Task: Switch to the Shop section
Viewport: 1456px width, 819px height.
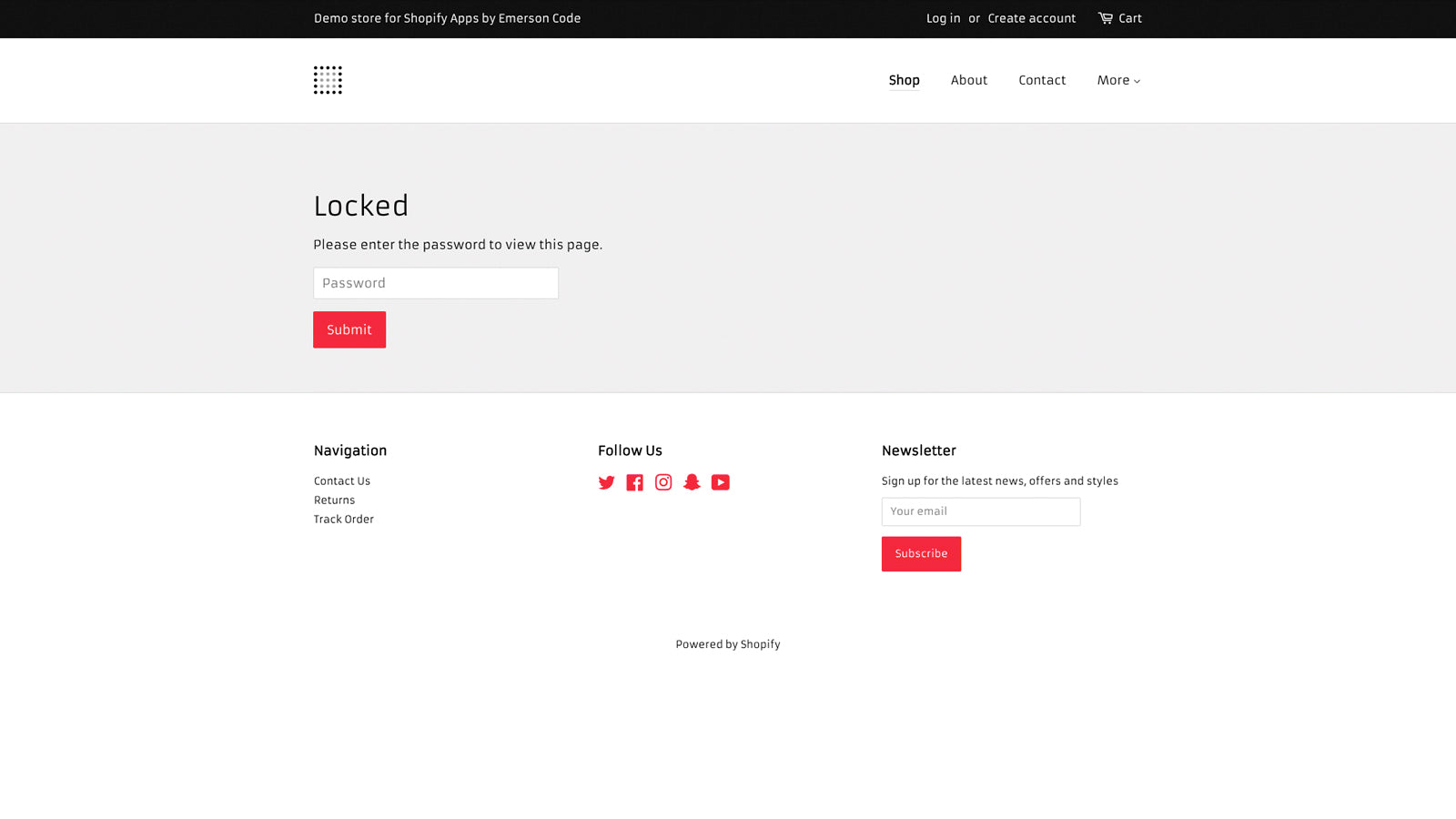Action: 904,80
